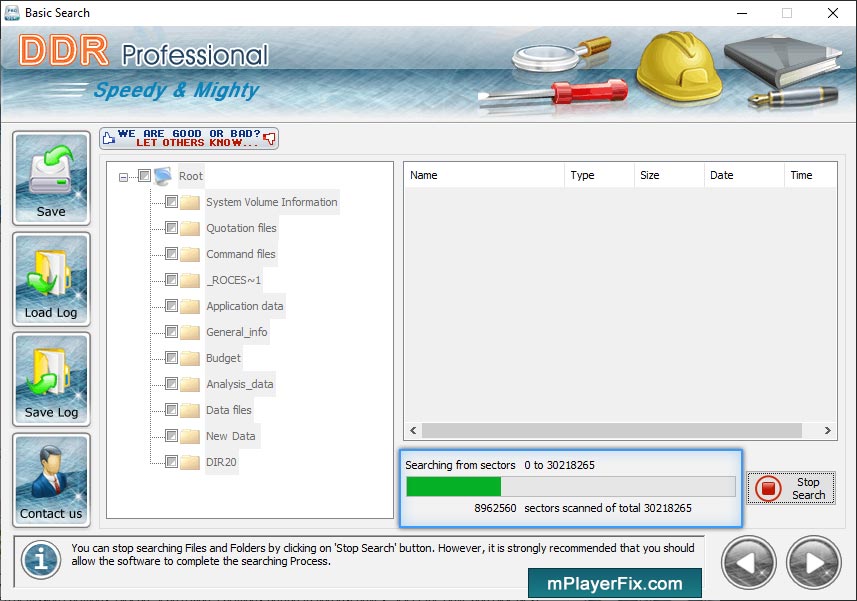Click the Analysis_data folder icon

[x=190, y=384]
